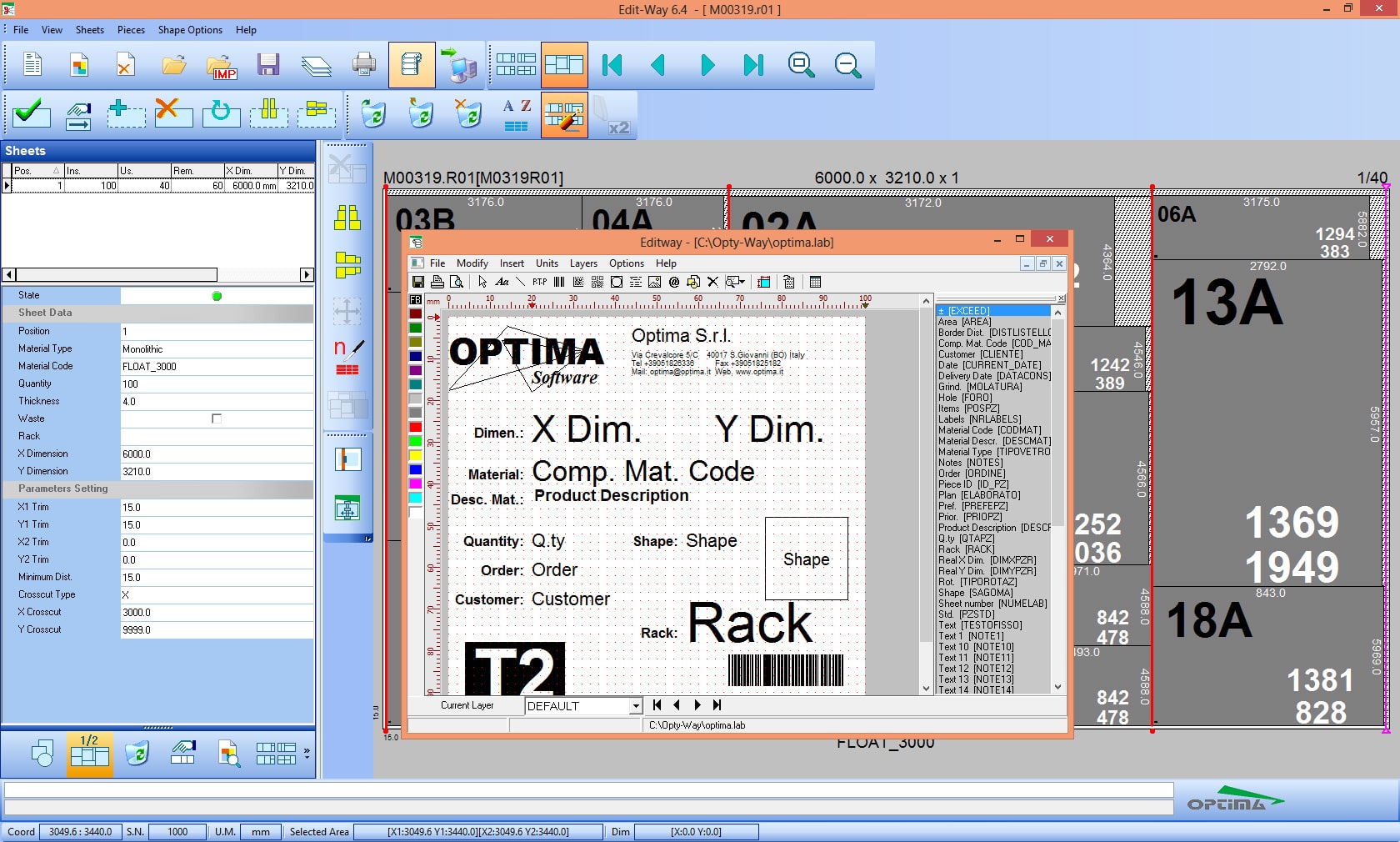The height and width of the screenshot is (842, 1400).
Task: Toggle the highlighted layout edit pencil button
Action: 564,115
